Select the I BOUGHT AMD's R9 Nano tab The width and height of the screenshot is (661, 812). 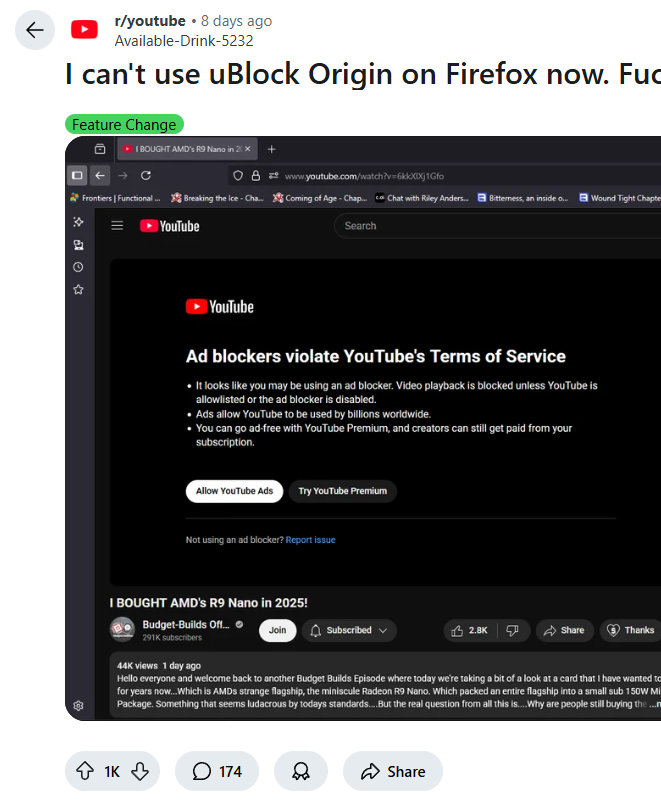(x=188, y=149)
